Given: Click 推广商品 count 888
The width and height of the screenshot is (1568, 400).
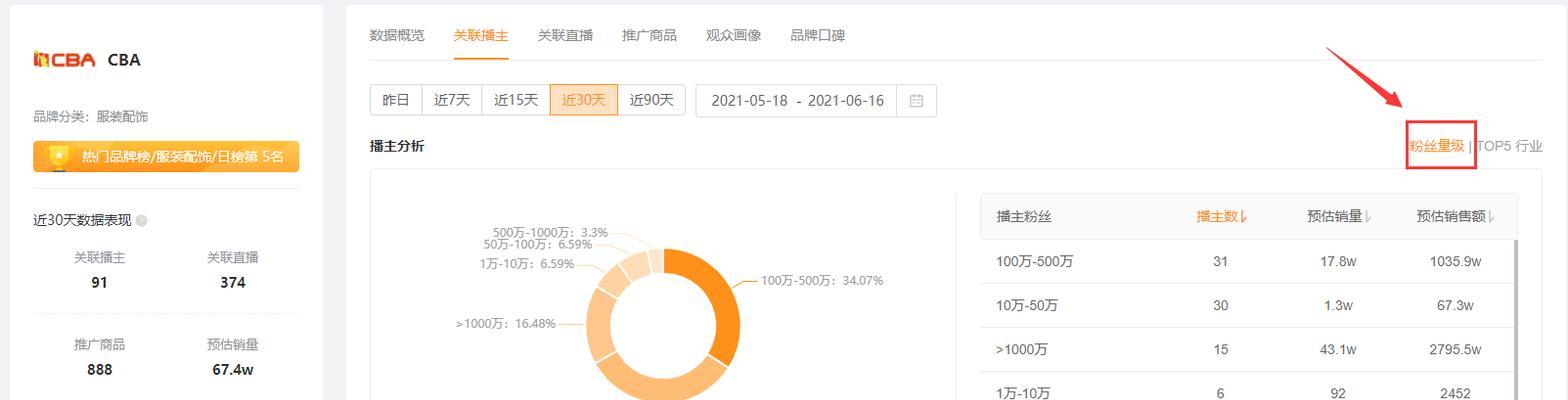Looking at the screenshot, I should 99,370.
